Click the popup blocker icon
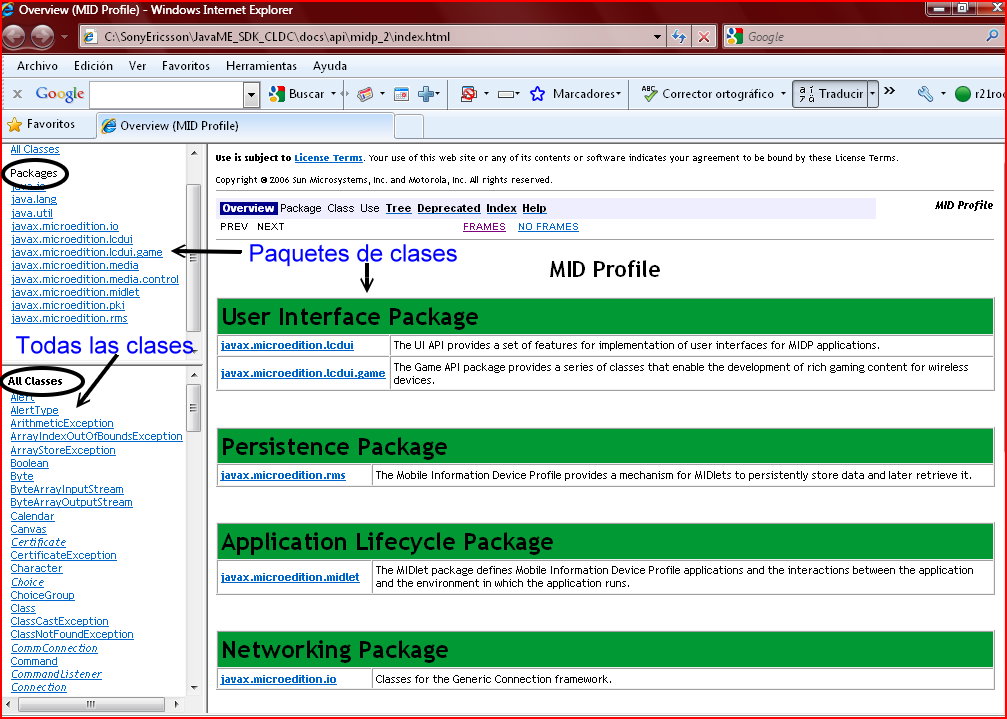 [469, 94]
